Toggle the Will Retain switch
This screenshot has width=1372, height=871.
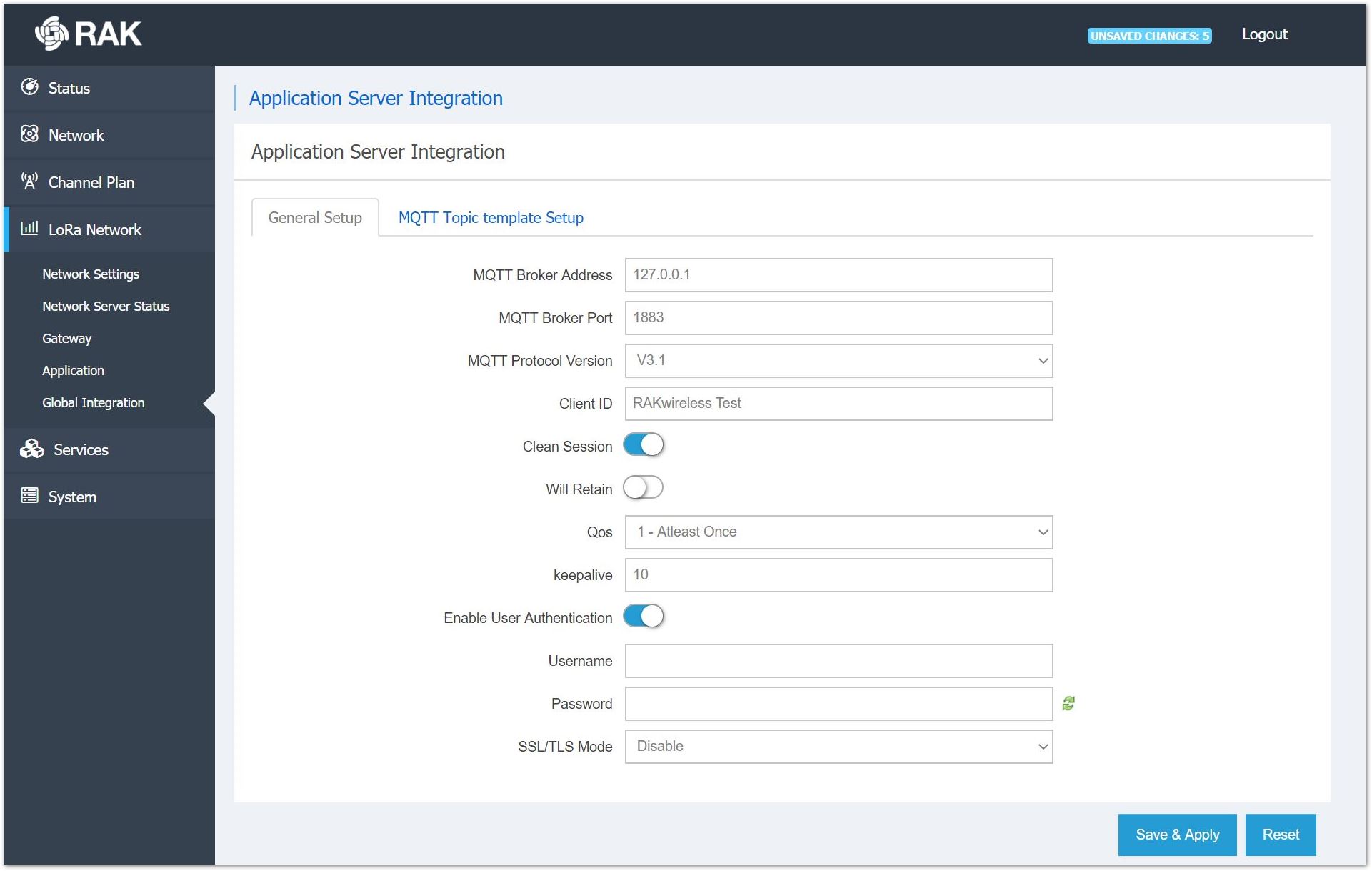(644, 488)
